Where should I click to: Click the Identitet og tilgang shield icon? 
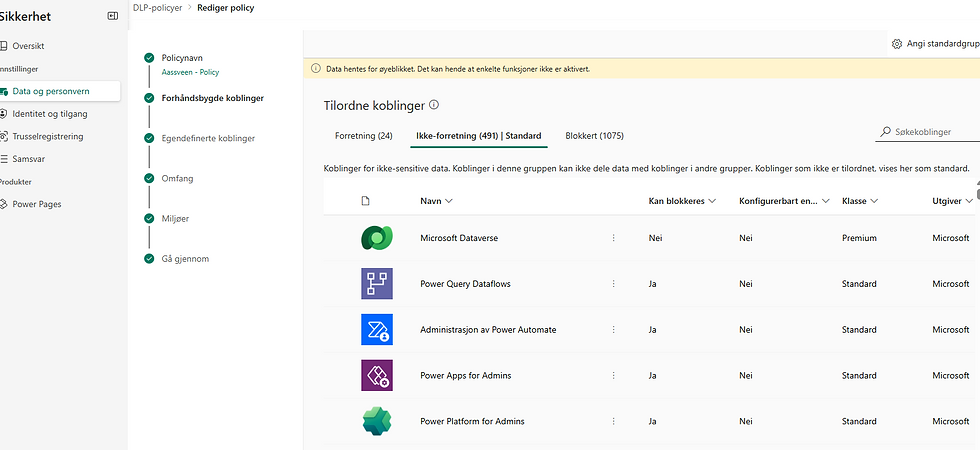click(3, 114)
